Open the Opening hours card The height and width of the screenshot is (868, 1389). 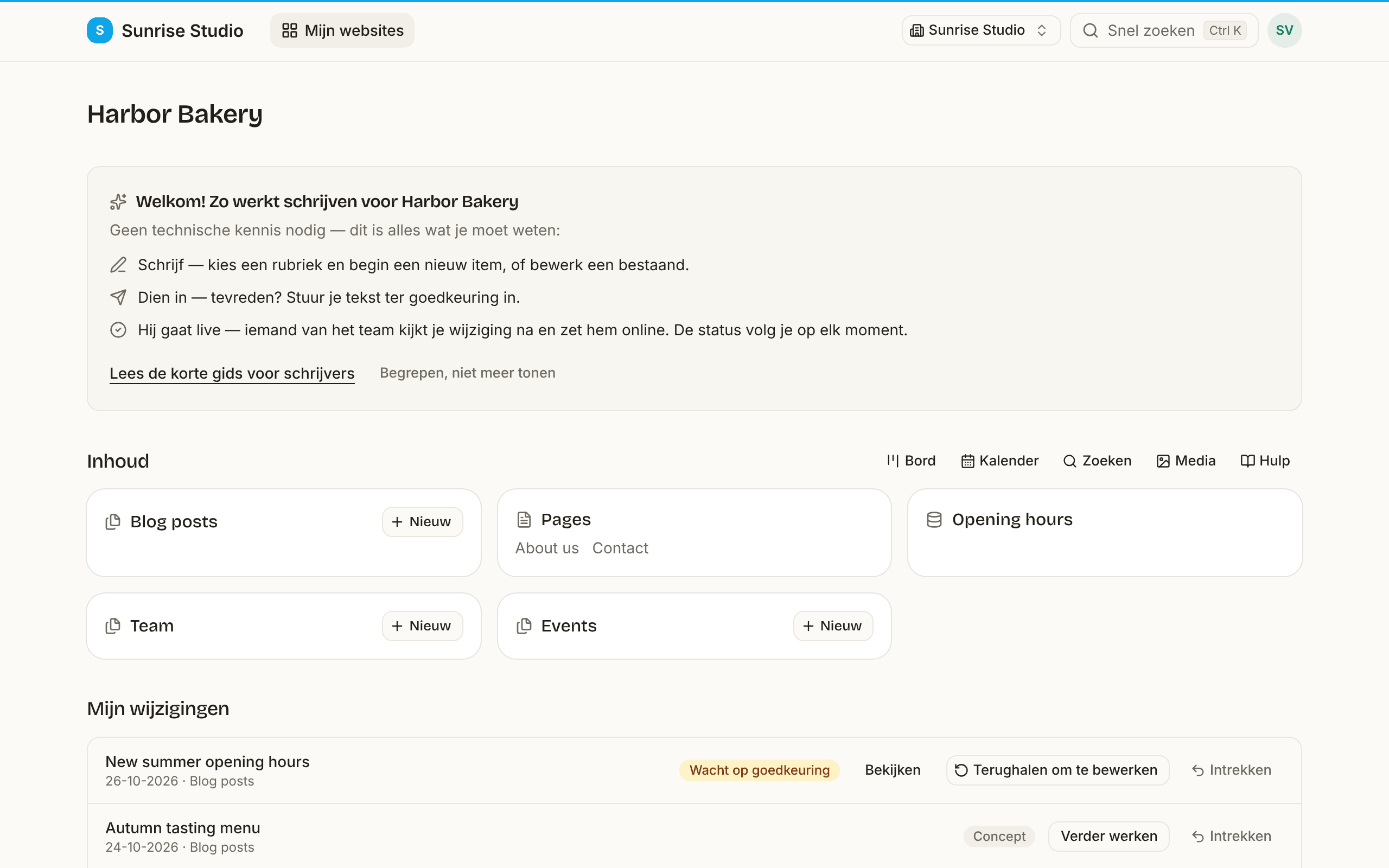point(1105,533)
